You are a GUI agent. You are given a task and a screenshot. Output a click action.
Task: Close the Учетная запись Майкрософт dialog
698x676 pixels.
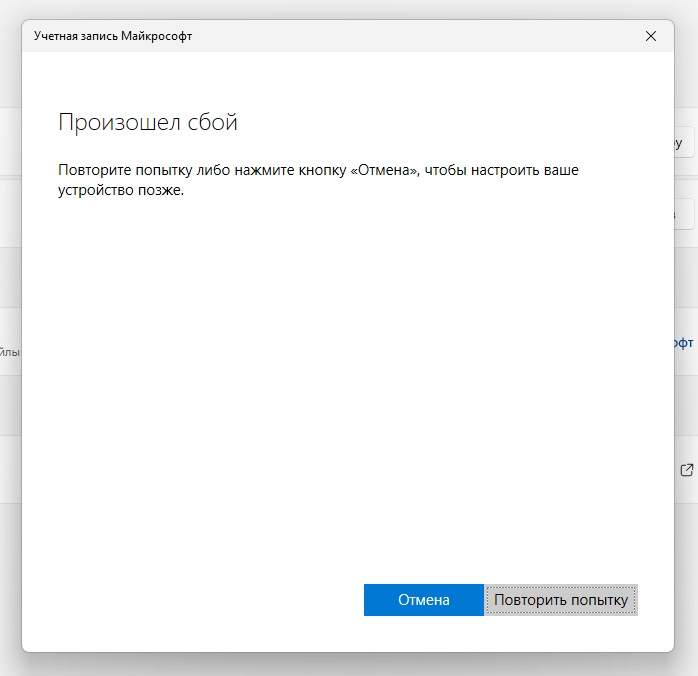(x=650, y=36)
